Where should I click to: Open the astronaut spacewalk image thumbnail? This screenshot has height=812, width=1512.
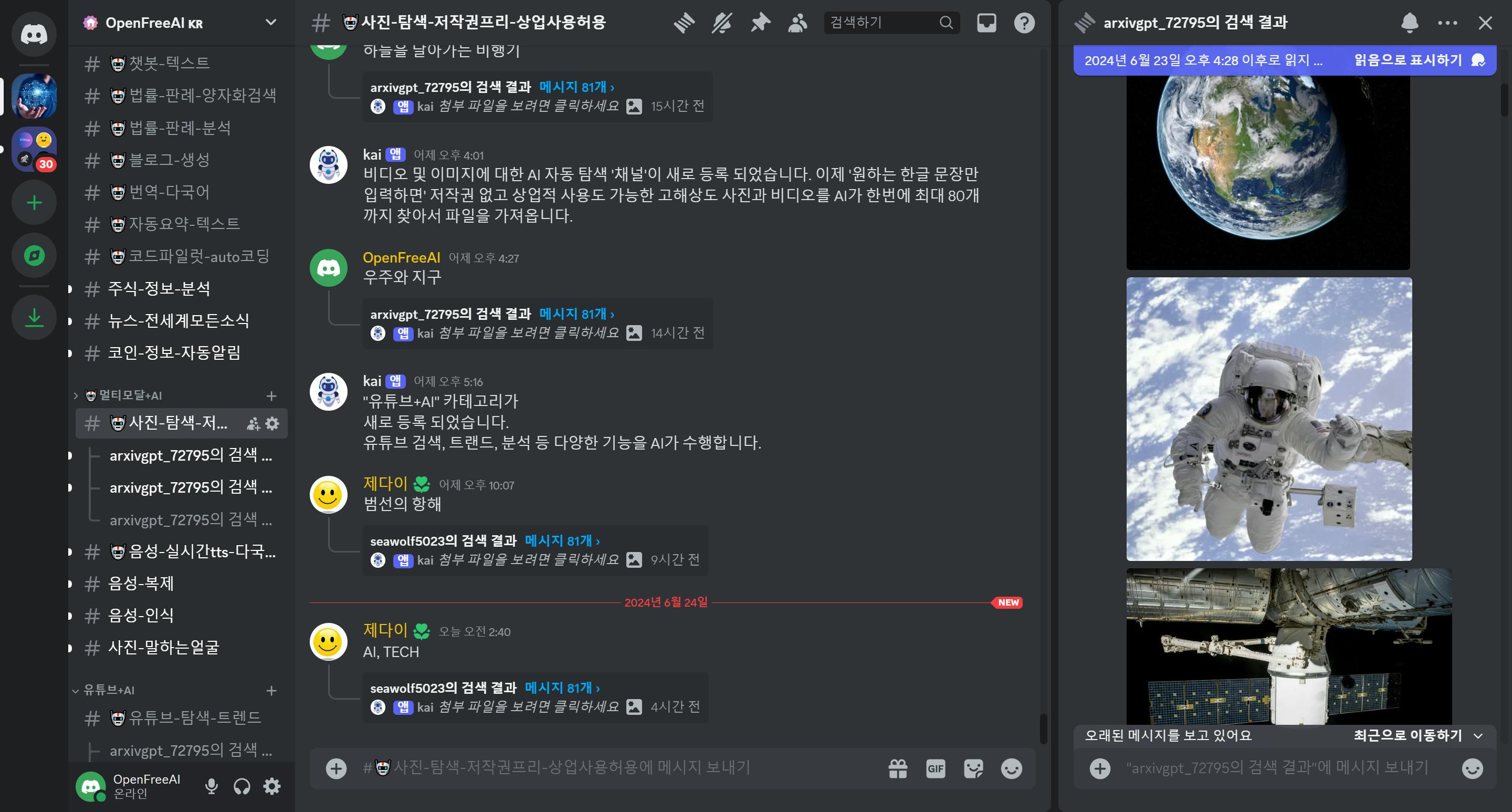click(x=1268, y=419)
